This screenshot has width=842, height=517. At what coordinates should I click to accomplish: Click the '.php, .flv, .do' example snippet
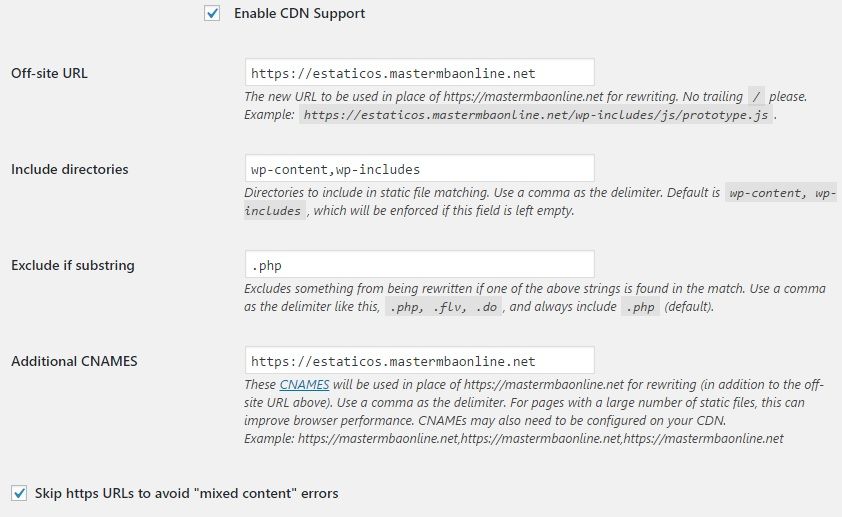coord(444,307)
